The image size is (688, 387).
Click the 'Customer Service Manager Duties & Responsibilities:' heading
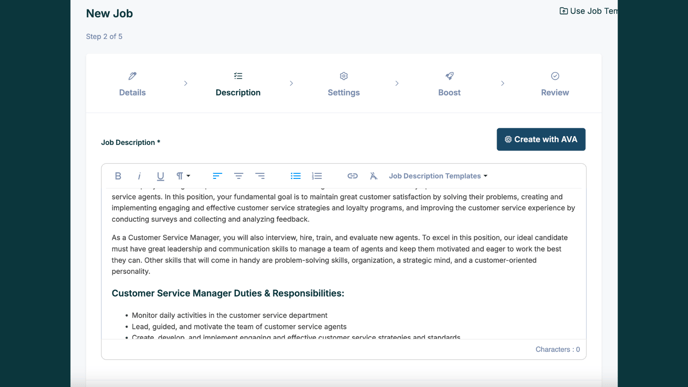[228, 293]
